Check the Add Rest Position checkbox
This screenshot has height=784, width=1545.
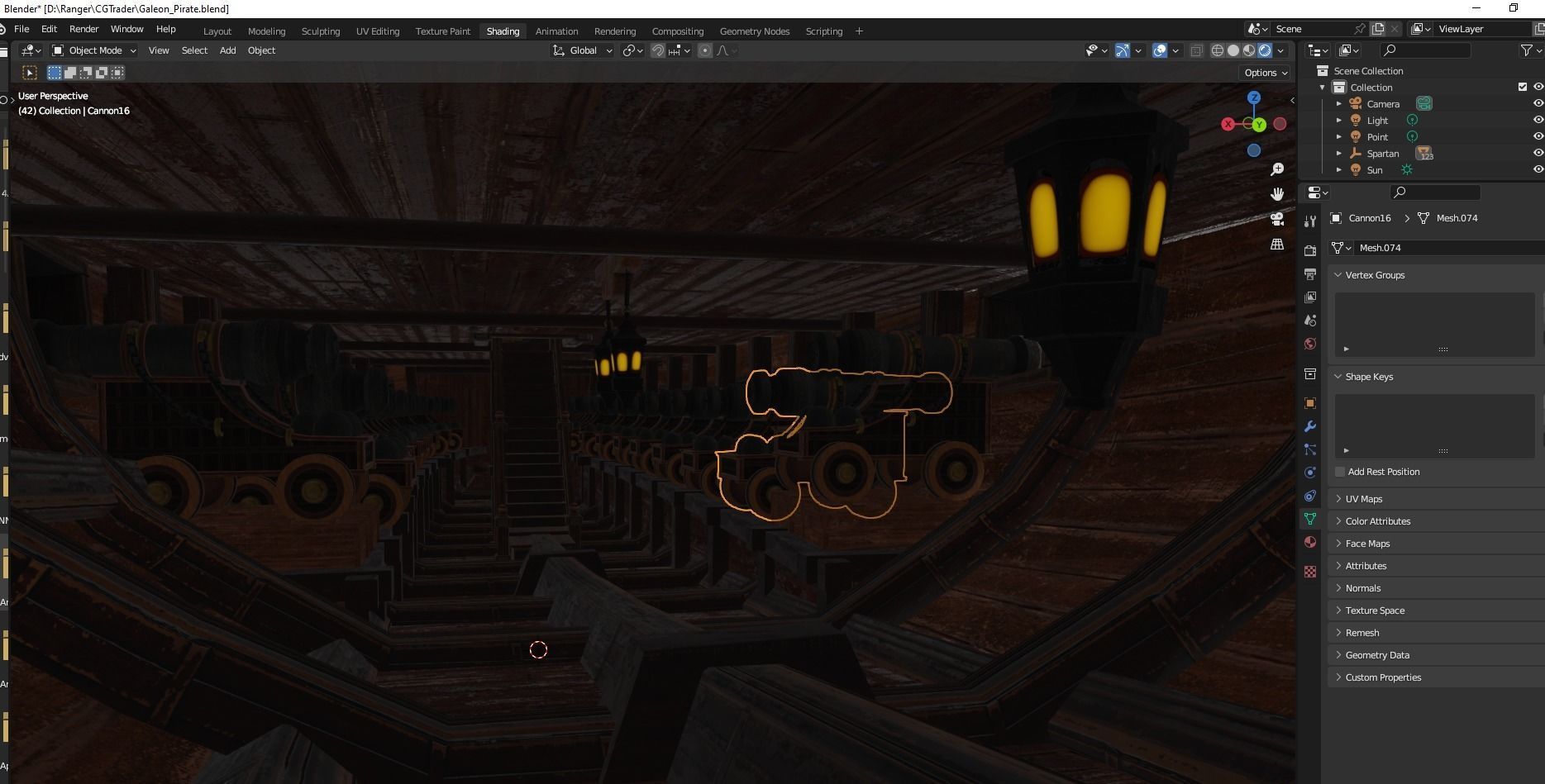(1340, 472)
